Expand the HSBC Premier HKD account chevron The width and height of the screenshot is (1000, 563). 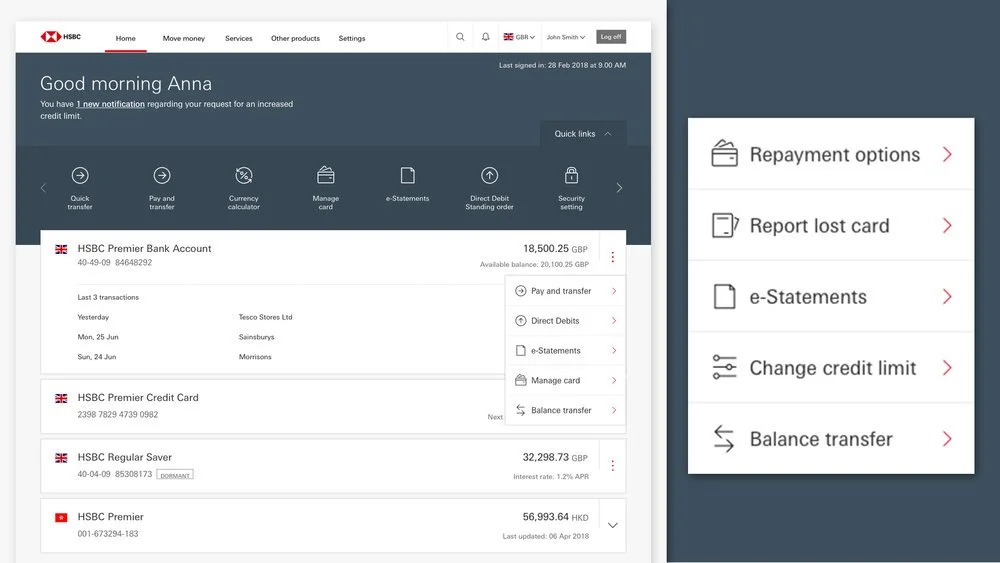(x=613, y=525)
